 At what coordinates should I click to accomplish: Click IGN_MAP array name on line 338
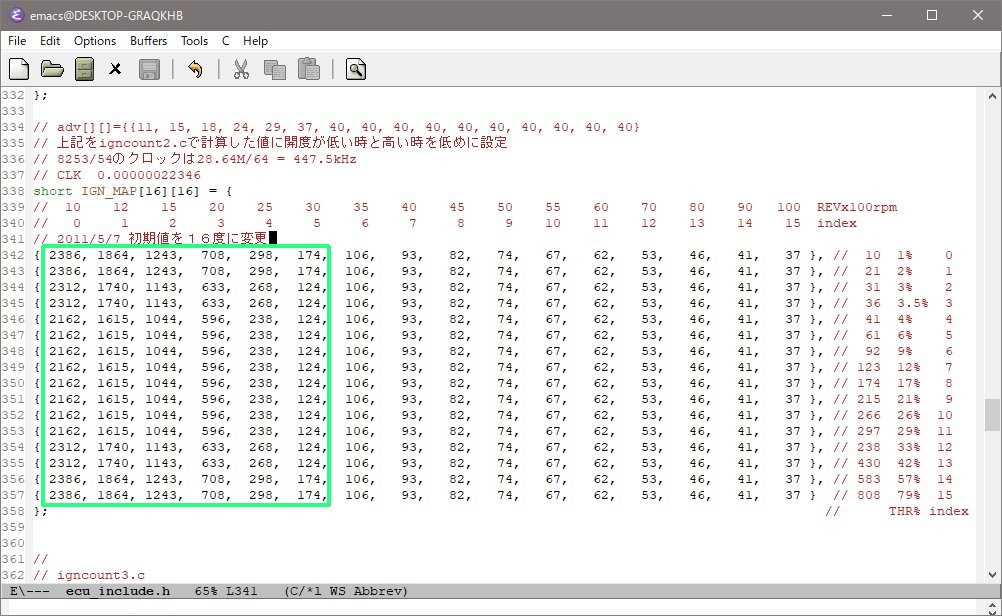(x=109, y=191)
